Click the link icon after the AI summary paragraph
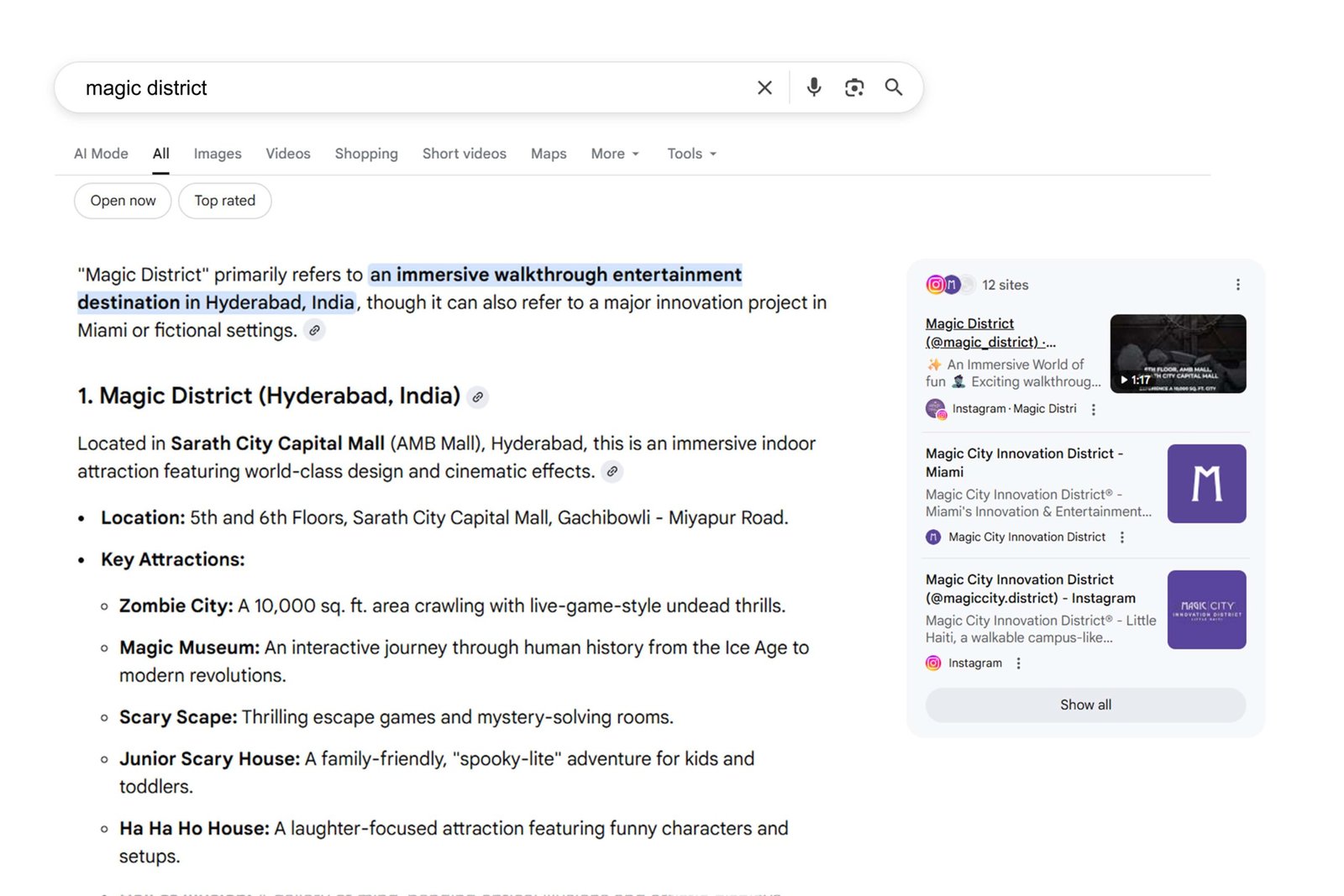1344x896 pixels. [315, 331]
